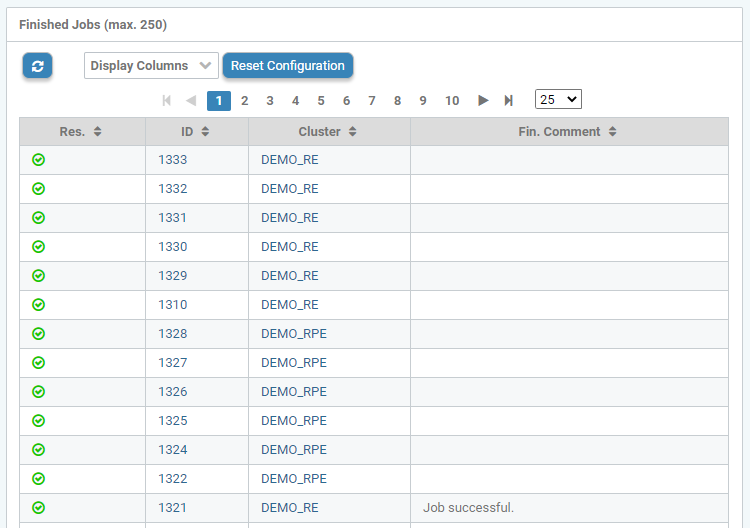Open the Display Columns dropdown
This screenshot has width=750, height=528.
point(150,66)
